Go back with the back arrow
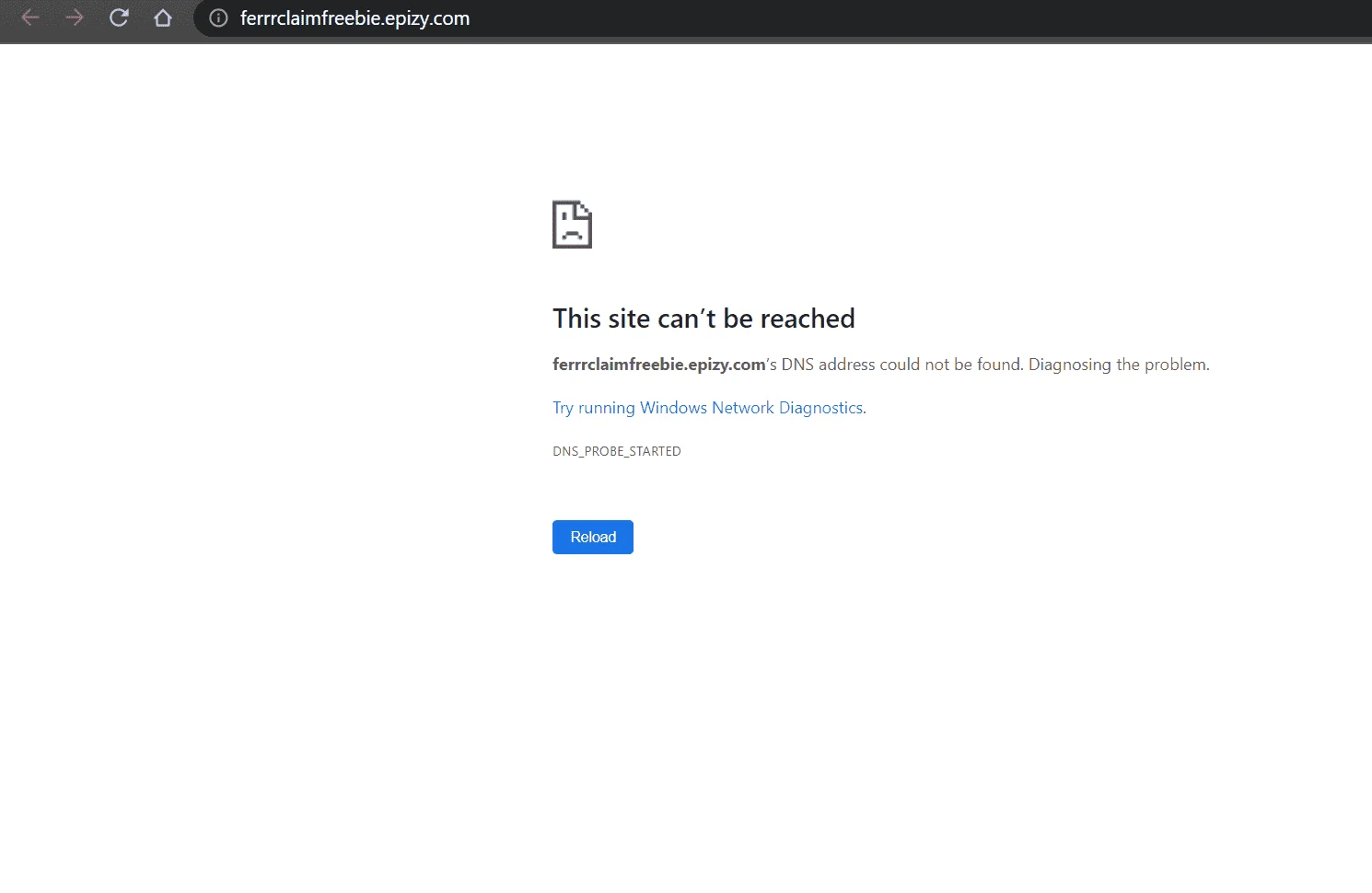The height and width of the screenshot is (893, 1372). click(30, 17)
